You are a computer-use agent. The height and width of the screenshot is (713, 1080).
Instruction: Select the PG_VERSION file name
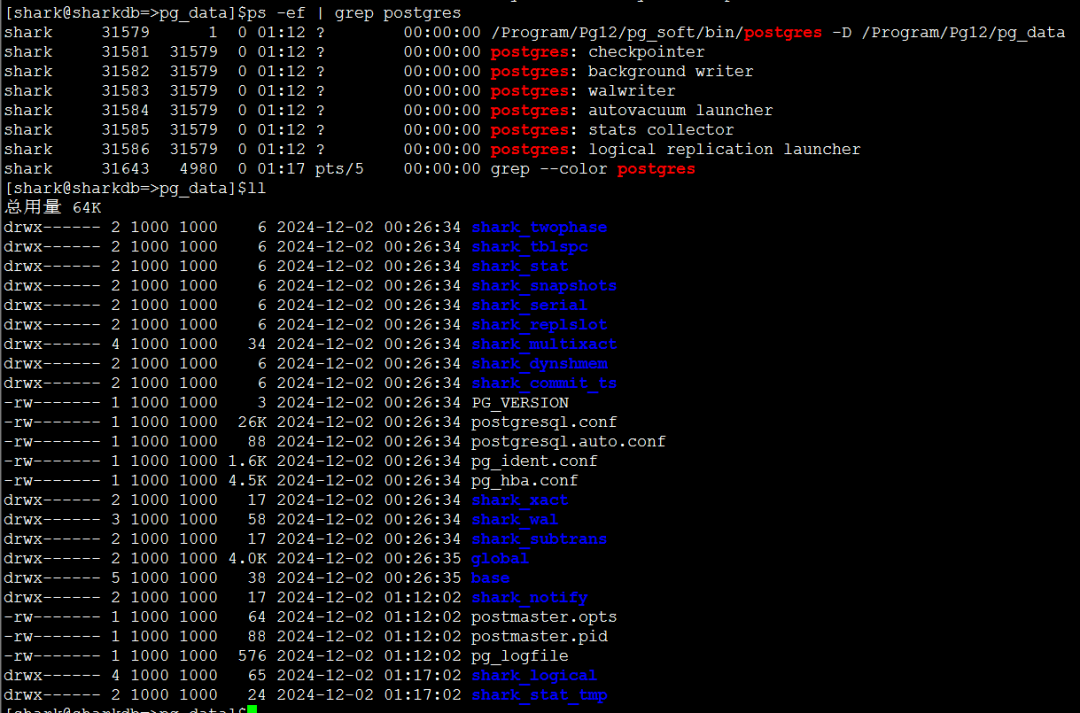520,402
